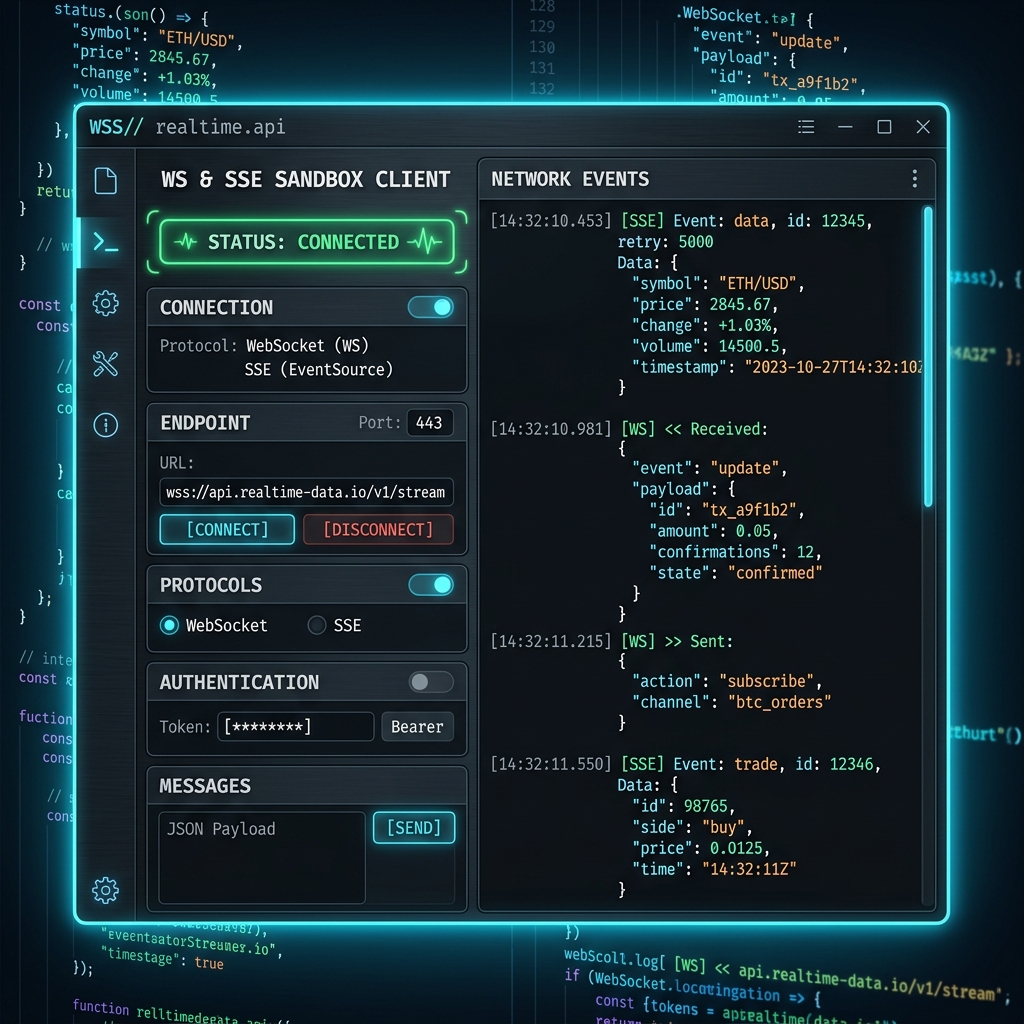The height and width of the screenshot is (1024, 1024).
Task: Click the 'confirmed' state value
Action: (775, 573)
